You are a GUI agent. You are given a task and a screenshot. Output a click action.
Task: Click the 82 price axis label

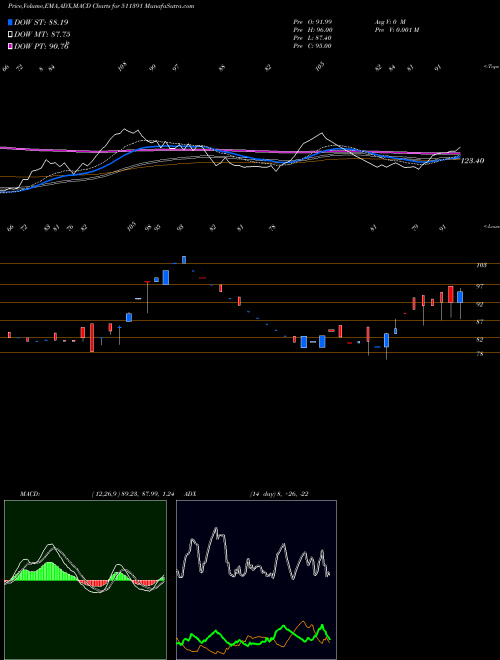pos(480,339)
